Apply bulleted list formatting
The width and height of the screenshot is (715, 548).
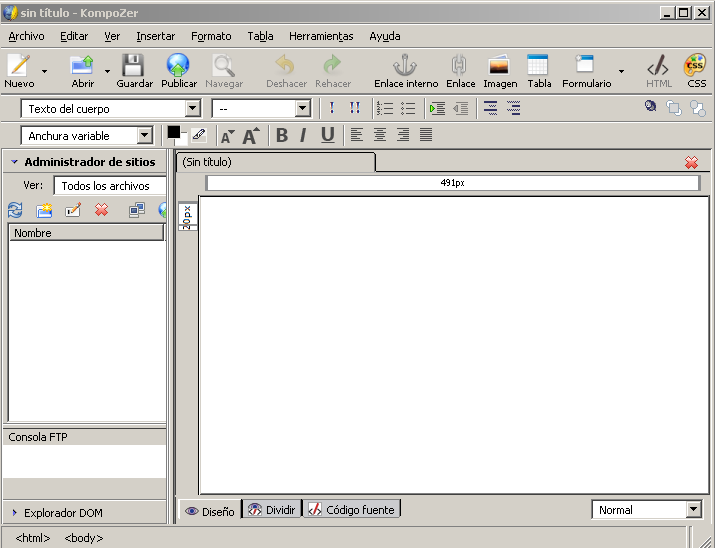[408, 109]
